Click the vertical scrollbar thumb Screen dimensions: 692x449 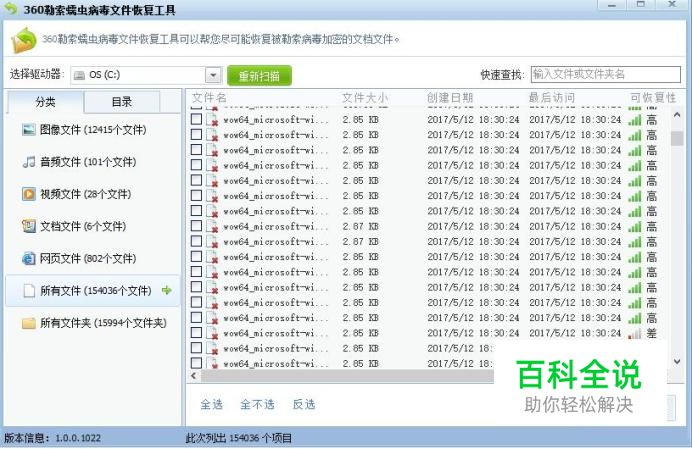coord(677,138)
